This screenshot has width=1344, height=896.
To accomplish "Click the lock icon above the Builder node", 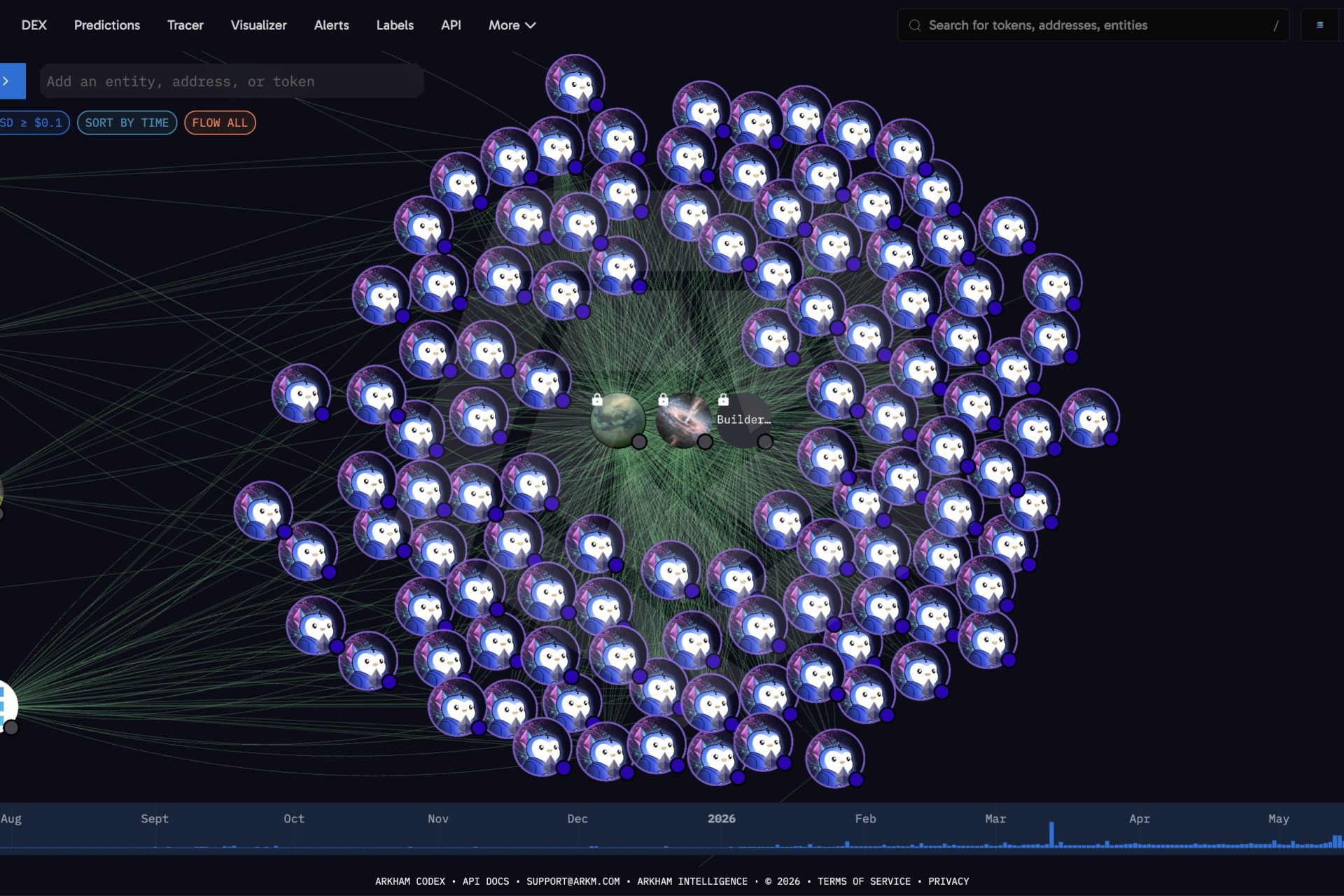I will [723, 399].
